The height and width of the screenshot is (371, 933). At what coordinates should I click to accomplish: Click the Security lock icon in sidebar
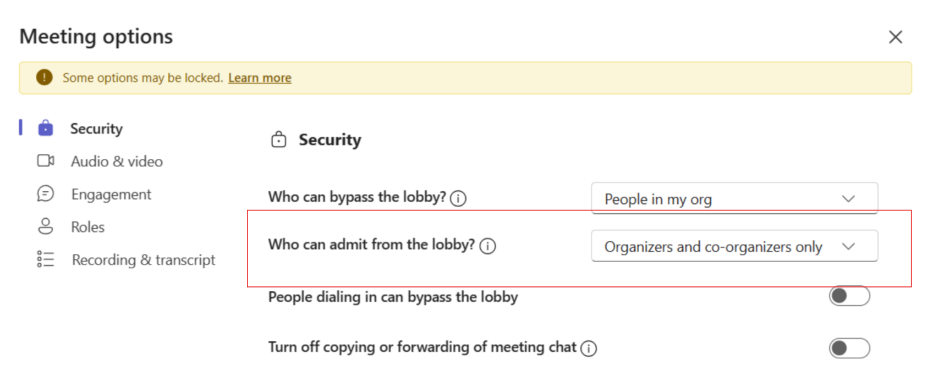pos(46,128)
